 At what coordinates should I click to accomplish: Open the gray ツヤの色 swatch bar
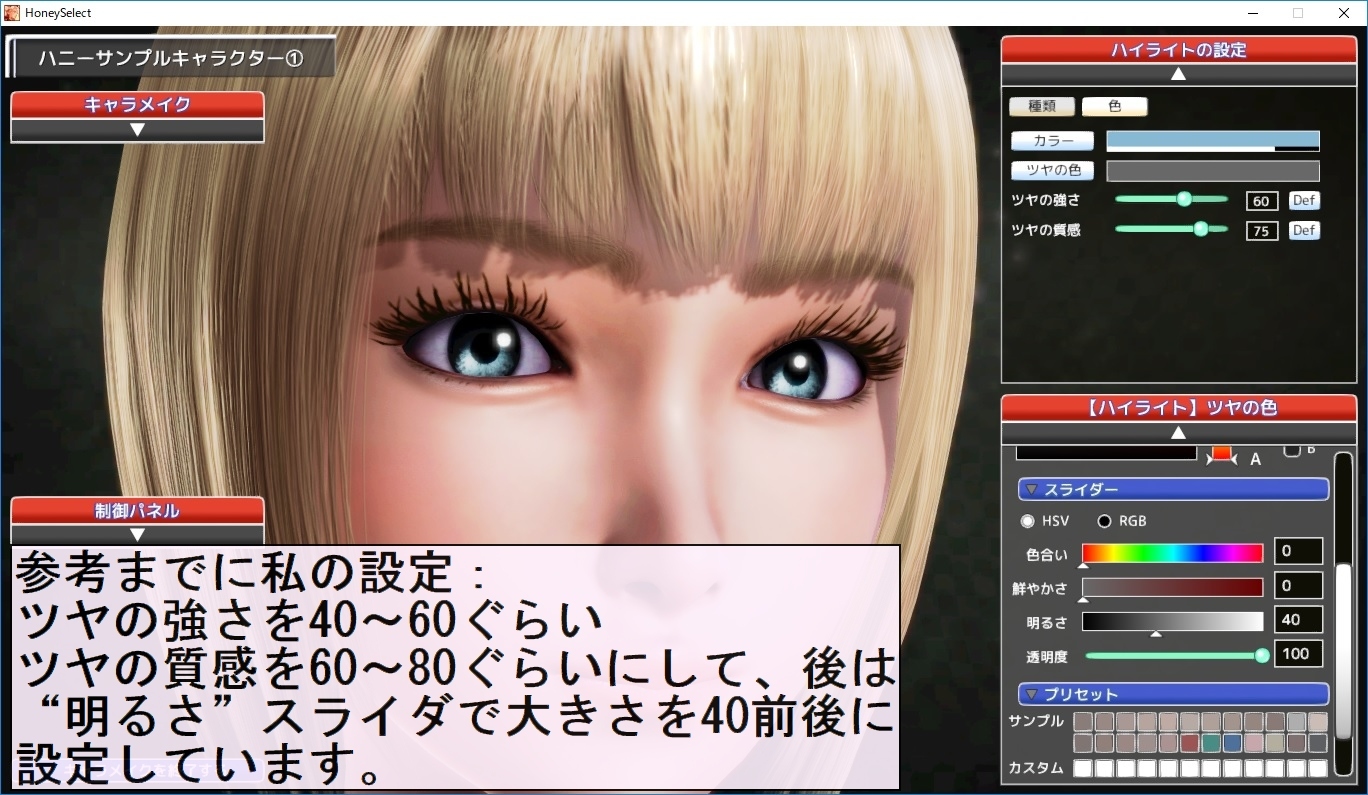(1213, 171)
